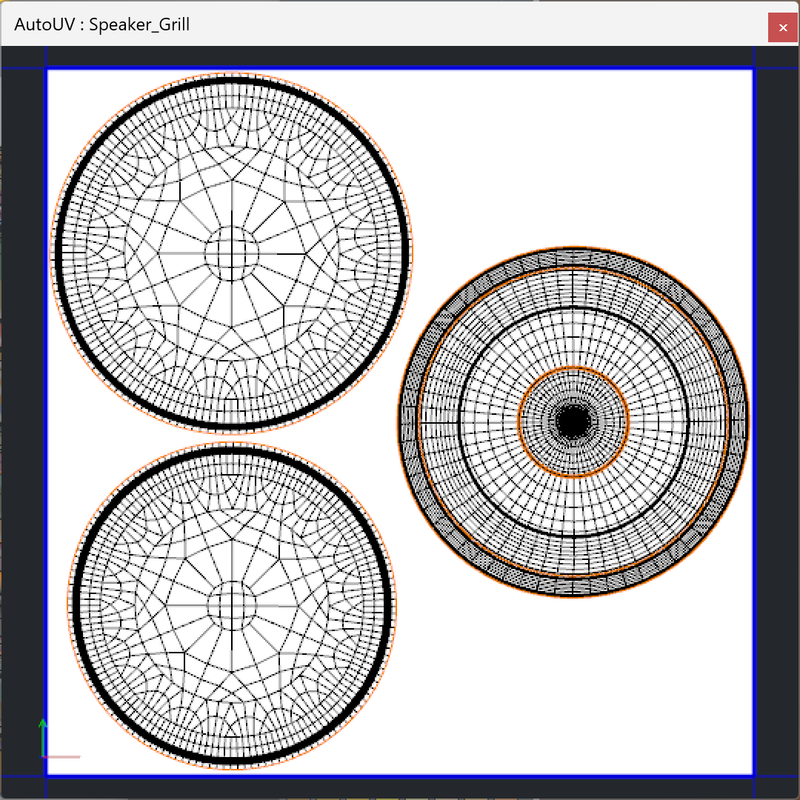The height and width of the screenshot is (800, 800).
Task: Click the small center circle of top-left chart
Action: pos(232,254)
